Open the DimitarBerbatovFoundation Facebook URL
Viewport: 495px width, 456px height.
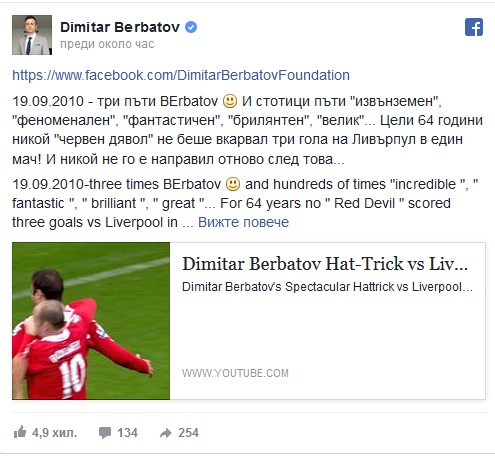pyautogui.click(x=181, y=75)
